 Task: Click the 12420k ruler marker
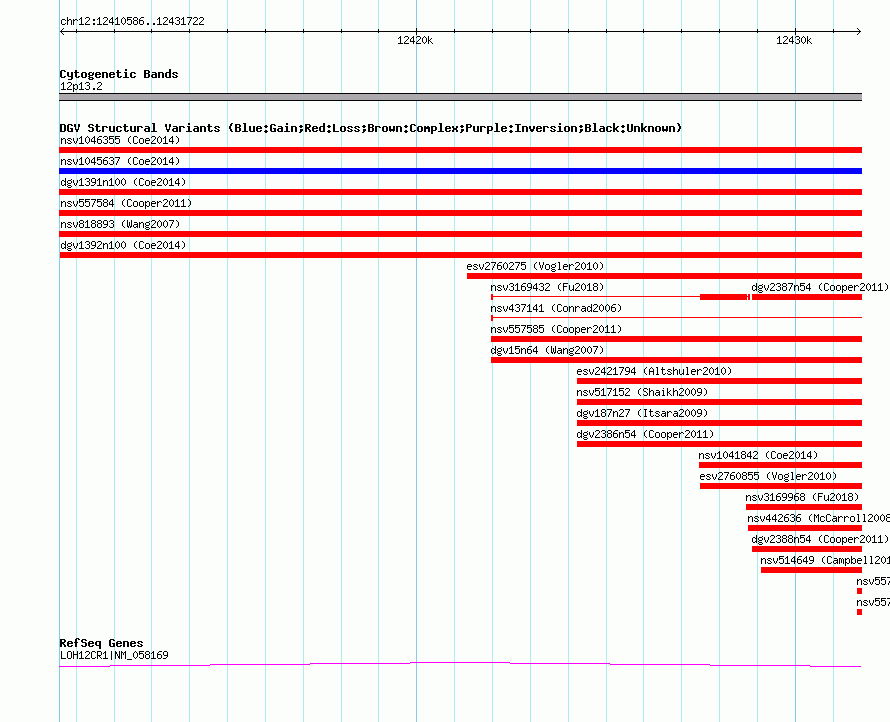tap(415, 40)
